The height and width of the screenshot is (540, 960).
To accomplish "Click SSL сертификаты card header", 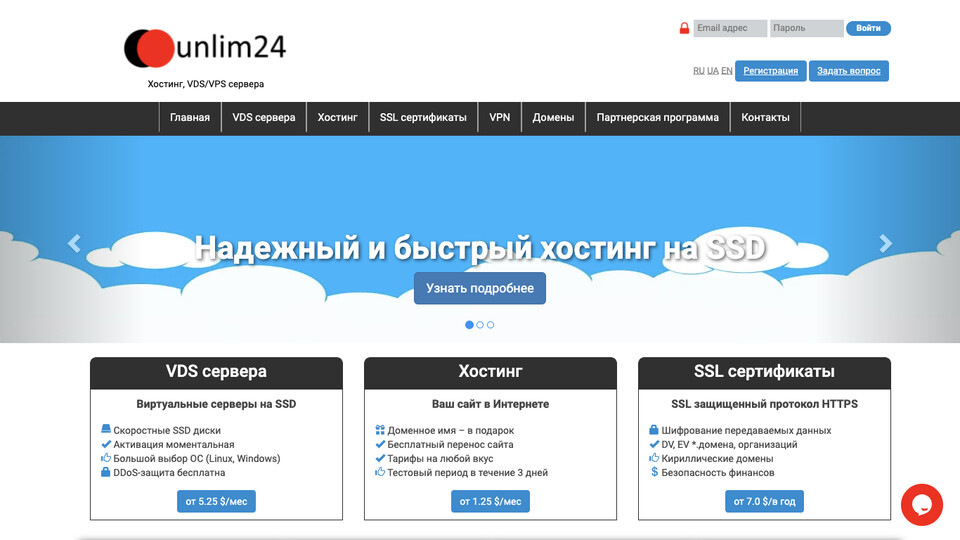I will [x=764, y=372].
